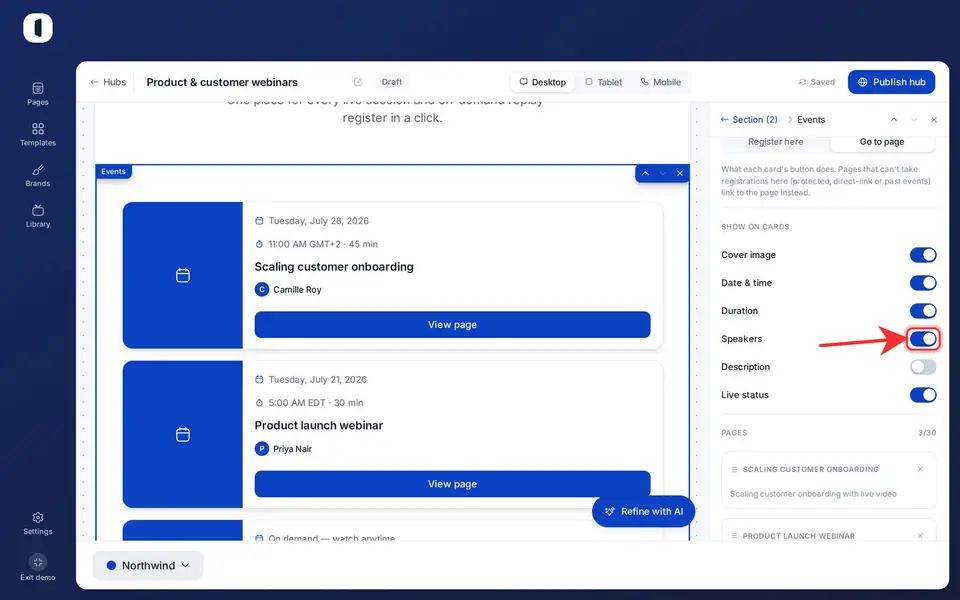960x600 pixels.
Task: Move Events section down on canvas
Action: coord(662,173)
